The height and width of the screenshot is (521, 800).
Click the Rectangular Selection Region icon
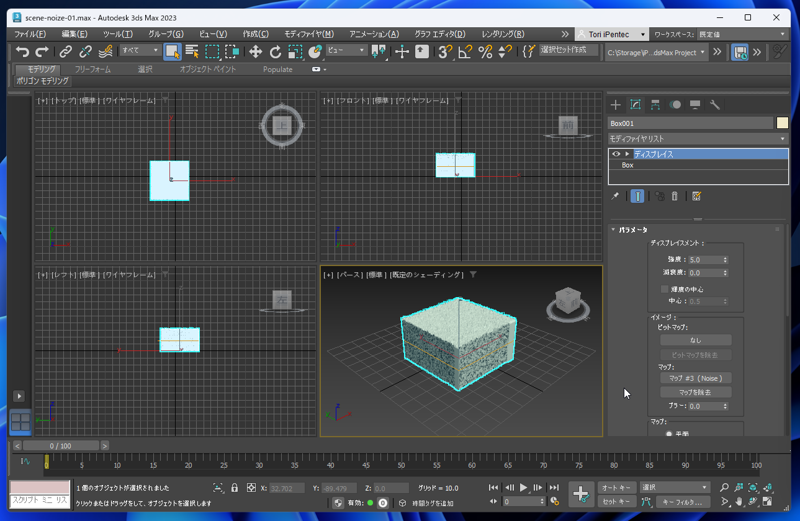(x=212, y=52)
